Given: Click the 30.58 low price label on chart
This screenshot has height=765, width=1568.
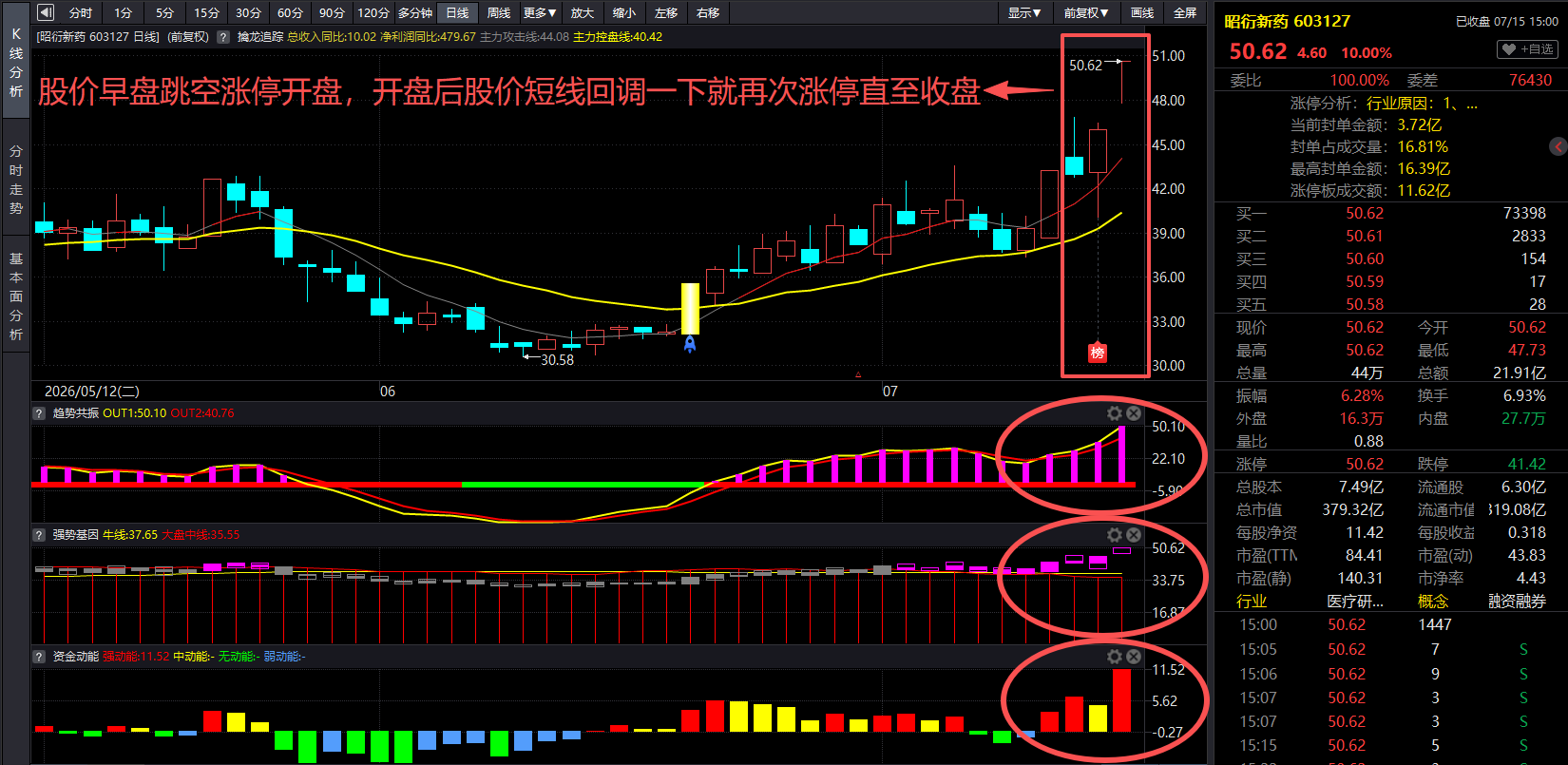Looking at the screenshot, I should (557, 360).
